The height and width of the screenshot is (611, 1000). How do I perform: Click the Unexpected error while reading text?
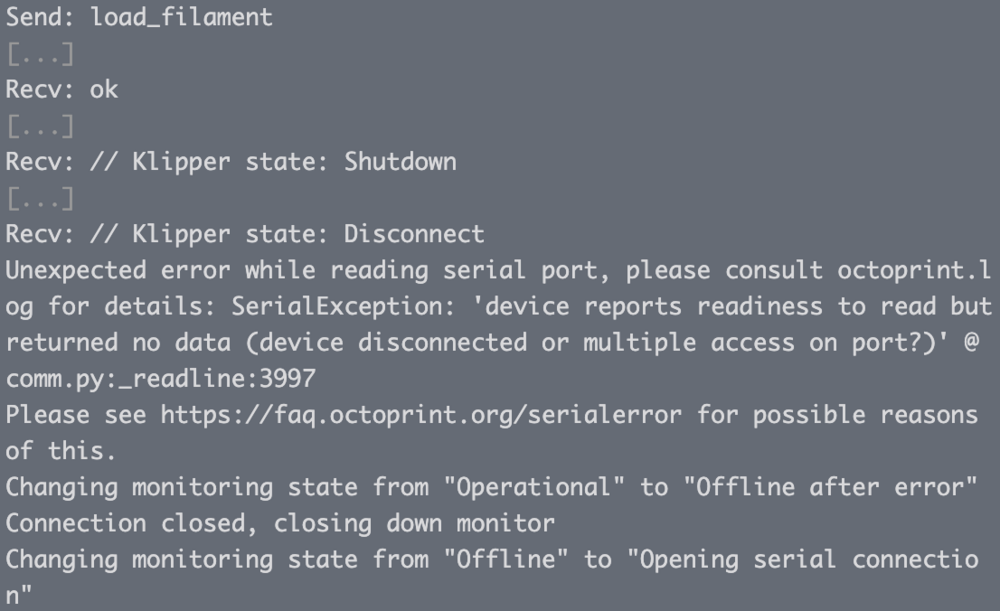point(217,270)
